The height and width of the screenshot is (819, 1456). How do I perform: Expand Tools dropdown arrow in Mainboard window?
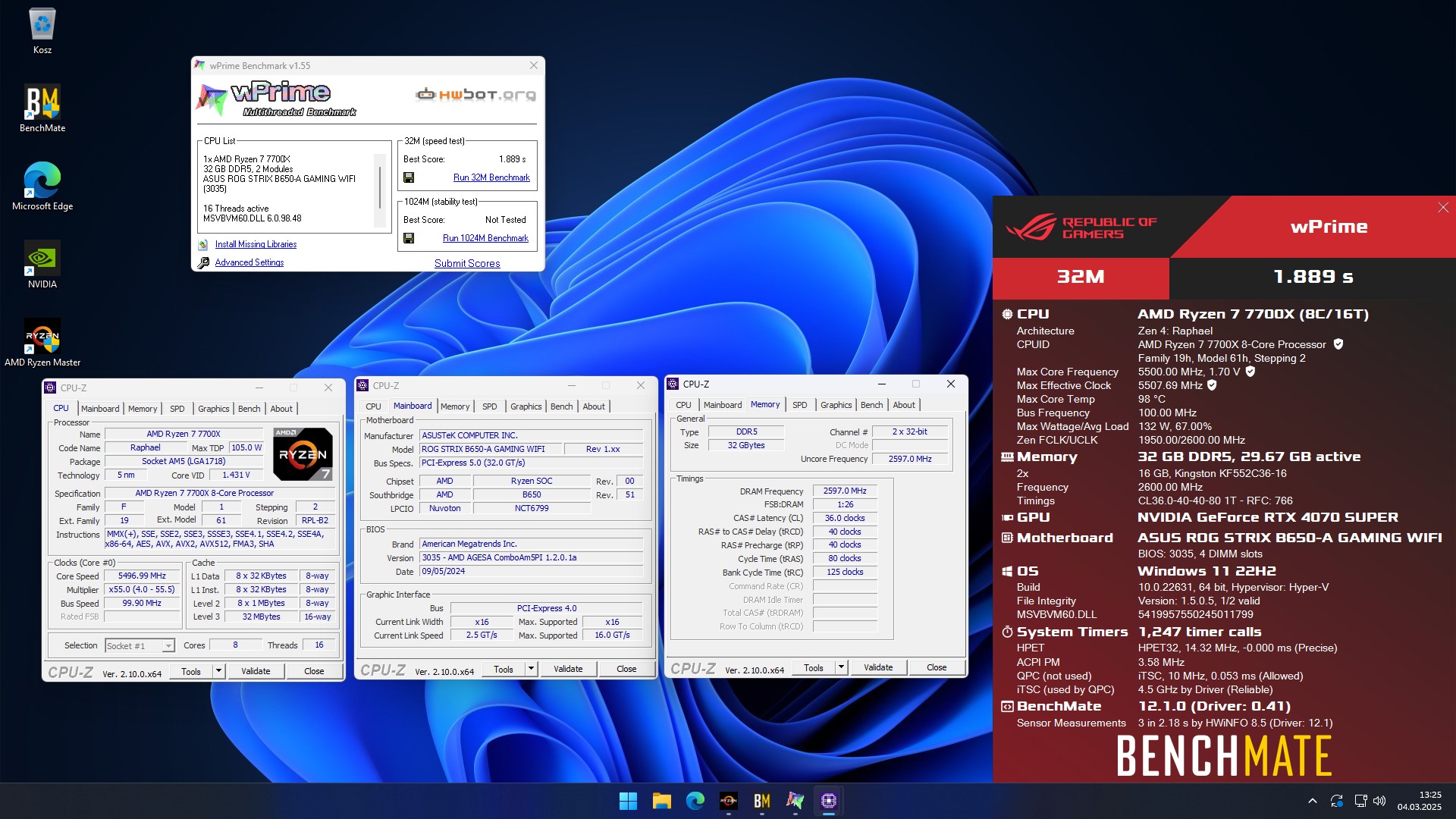point(531,669)
